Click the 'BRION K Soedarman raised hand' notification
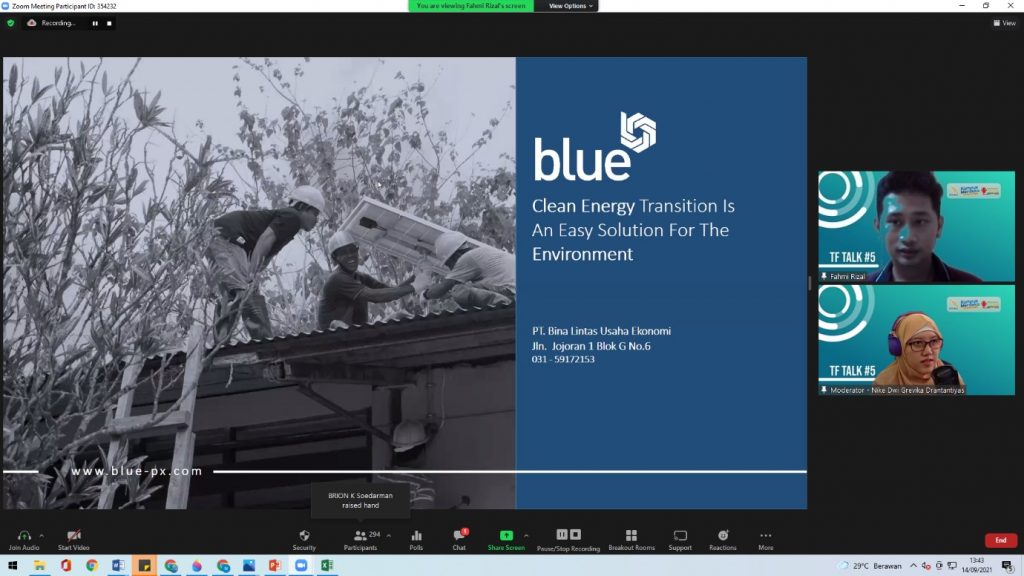 (360, 500)
